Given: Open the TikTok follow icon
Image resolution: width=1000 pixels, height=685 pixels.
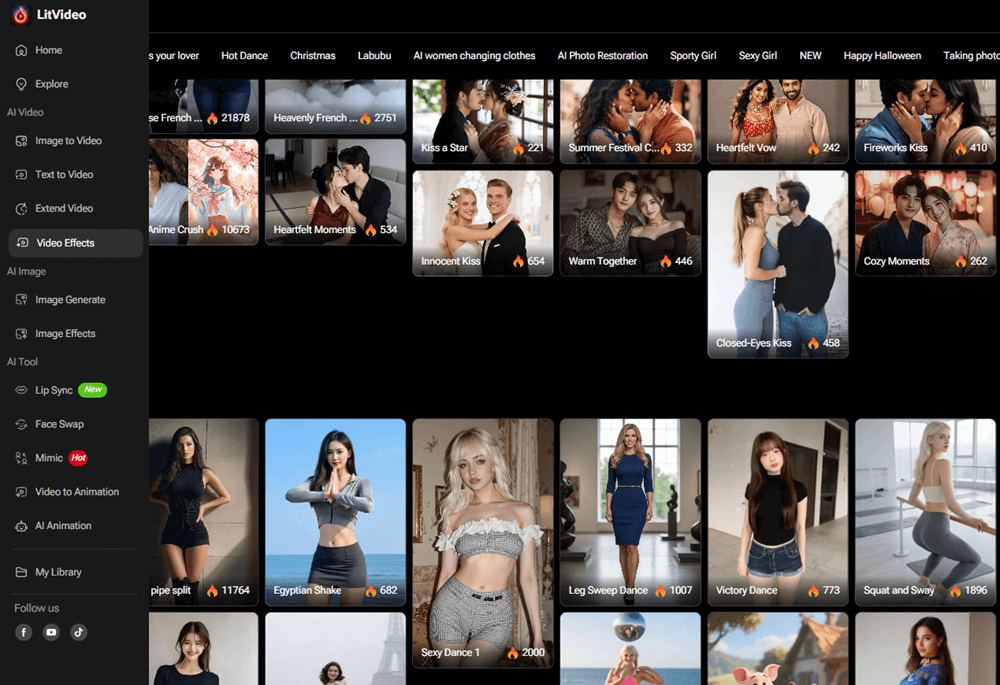Looking at the screenshot, I should 78,632.
